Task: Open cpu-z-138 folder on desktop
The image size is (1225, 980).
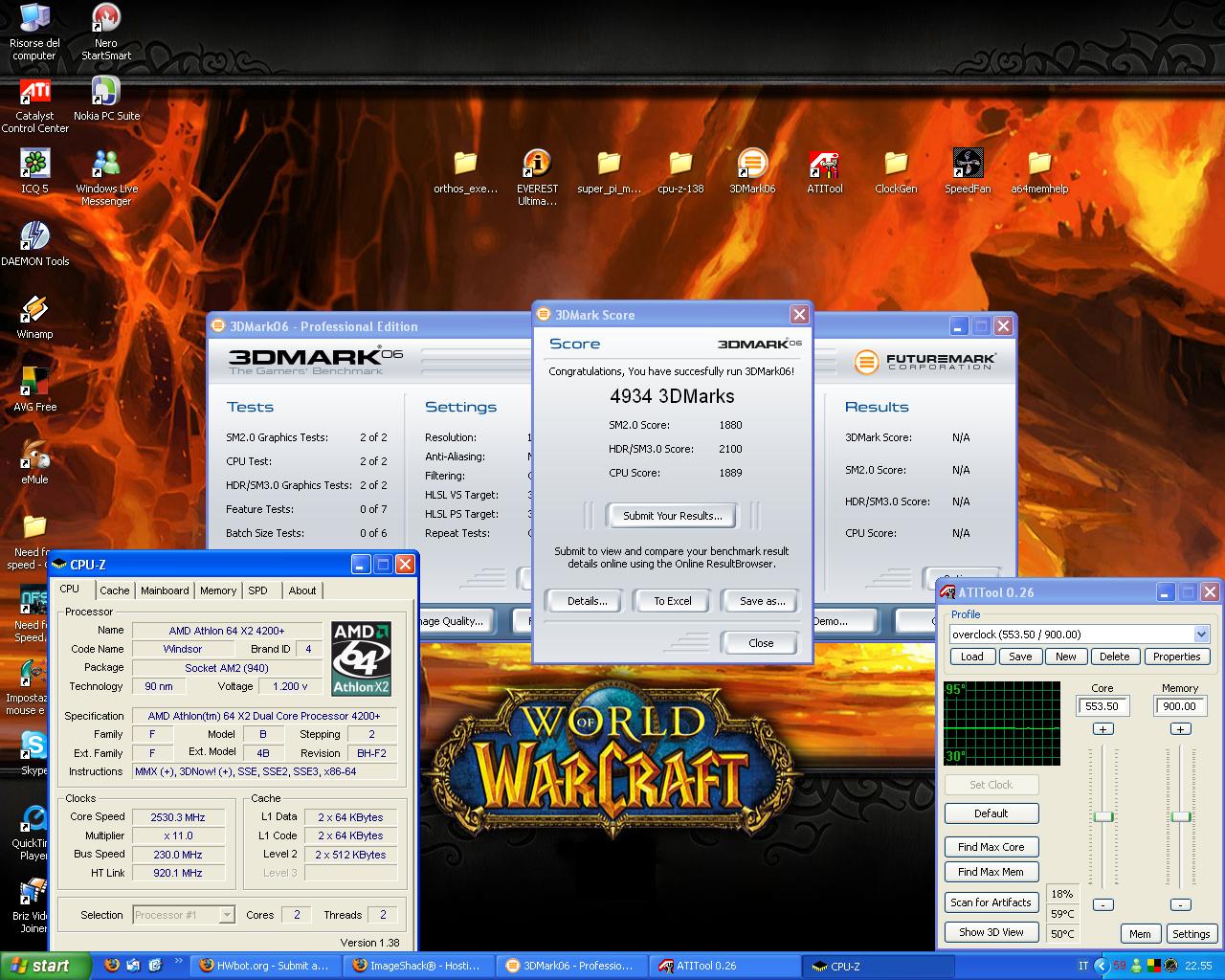Action: point(680,172)
